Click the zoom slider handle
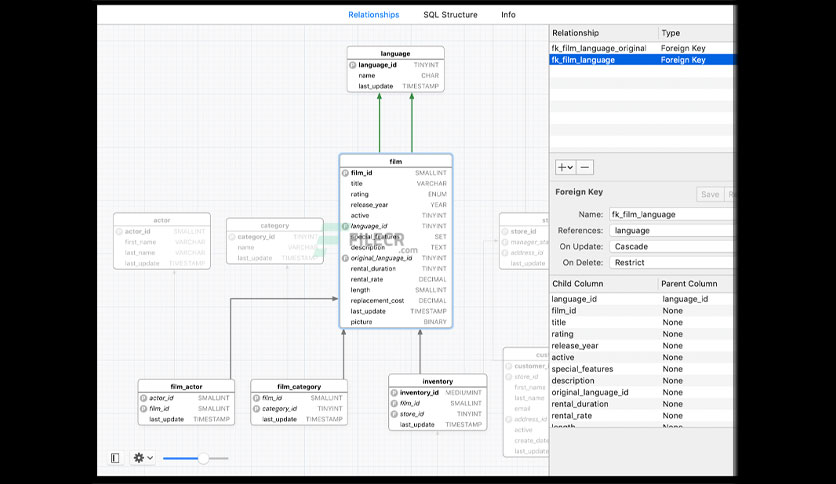The height and width of the screenshot is (484, 836). point(203,458)
